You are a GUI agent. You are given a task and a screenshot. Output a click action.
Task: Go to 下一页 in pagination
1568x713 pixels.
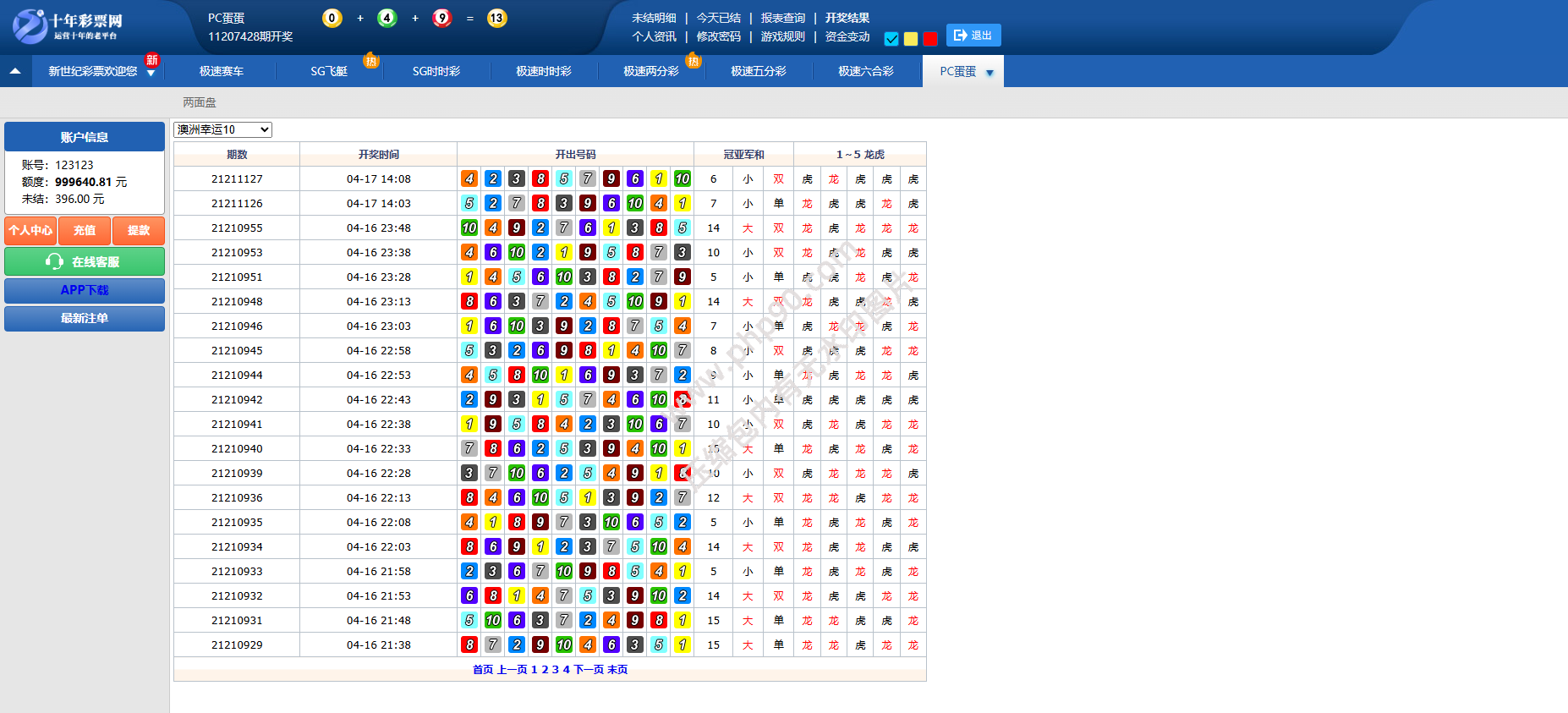(x=589, y=670)
